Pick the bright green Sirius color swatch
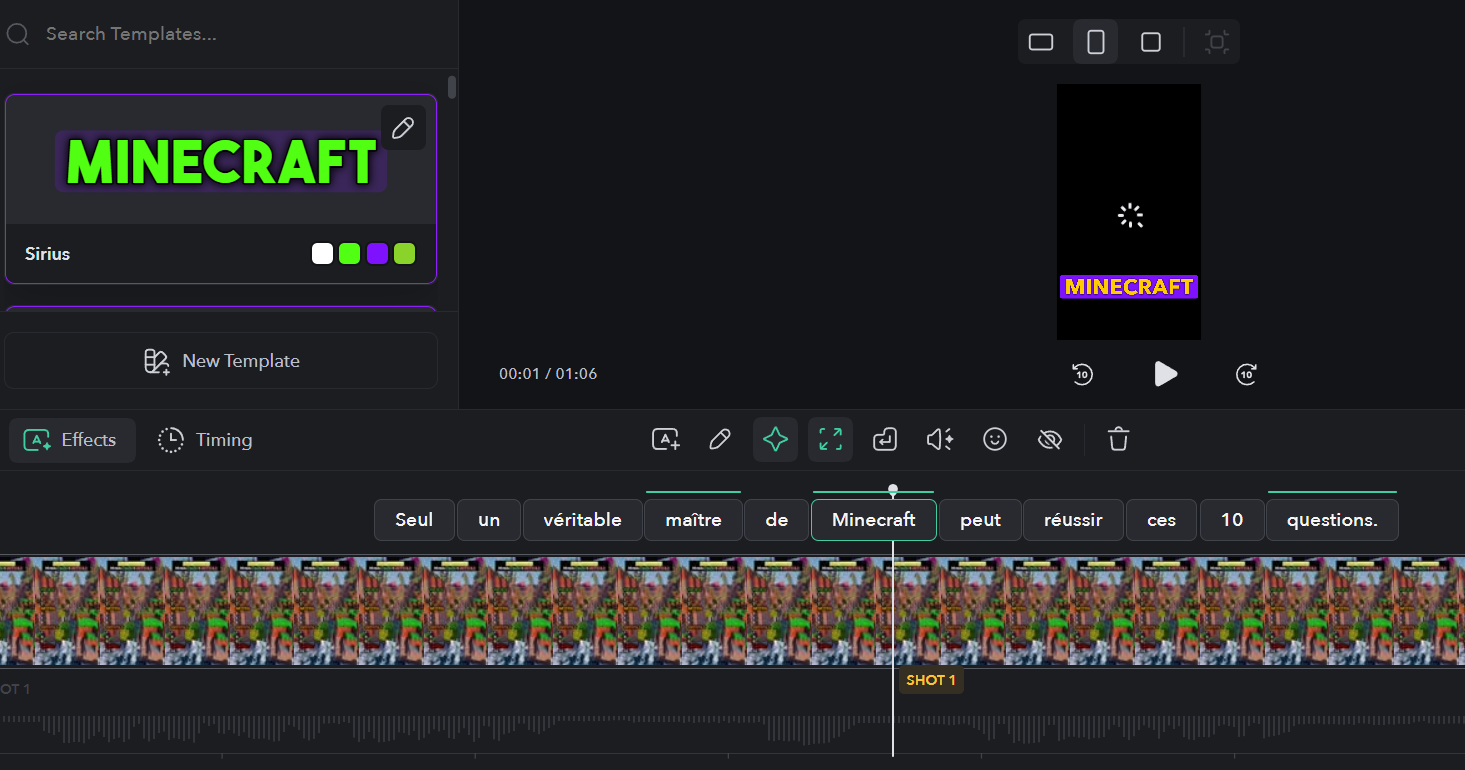Screen dimensions: 1465x770 click(x=349, y=254)
